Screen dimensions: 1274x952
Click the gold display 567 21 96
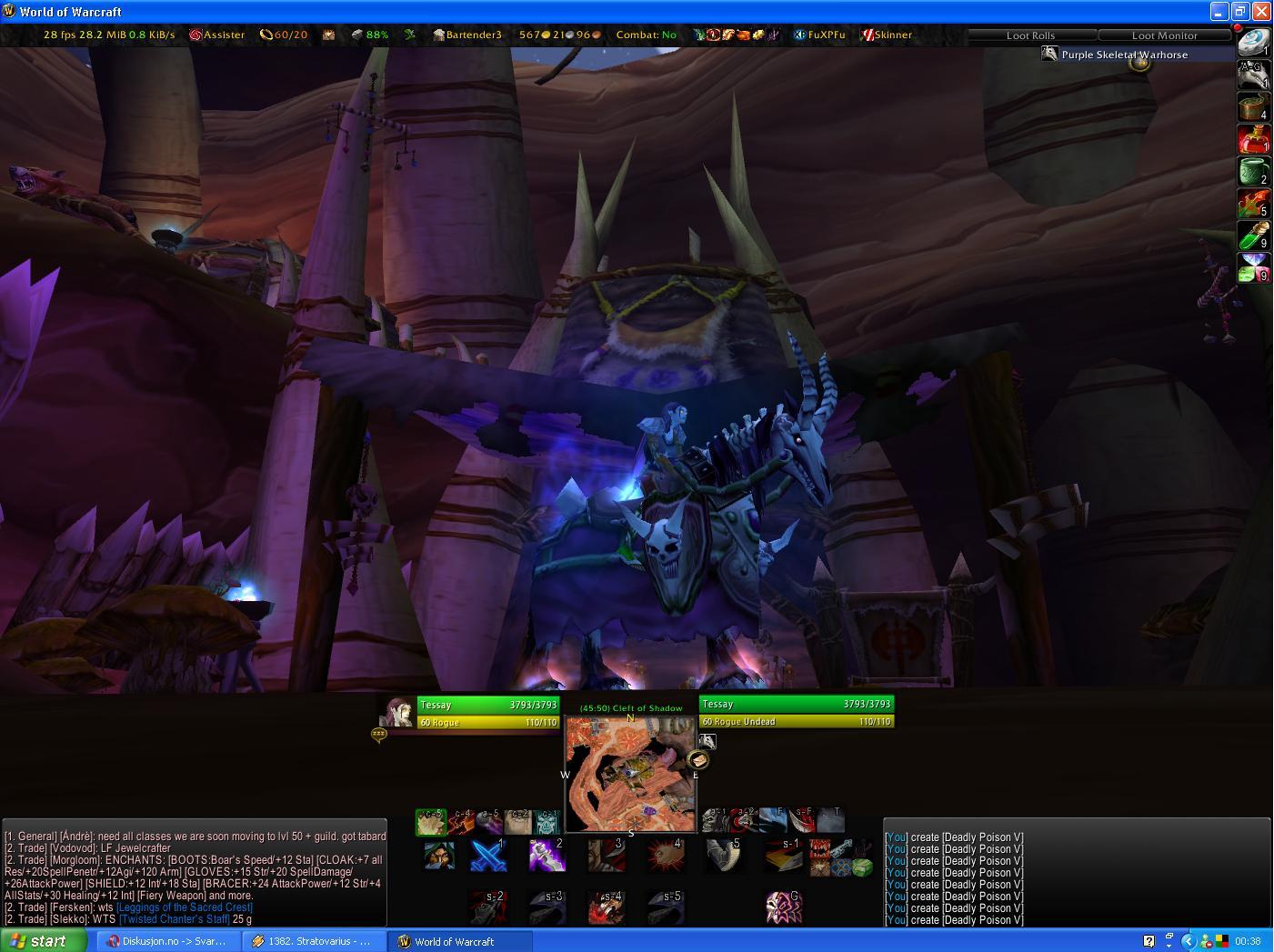point(560,35)
